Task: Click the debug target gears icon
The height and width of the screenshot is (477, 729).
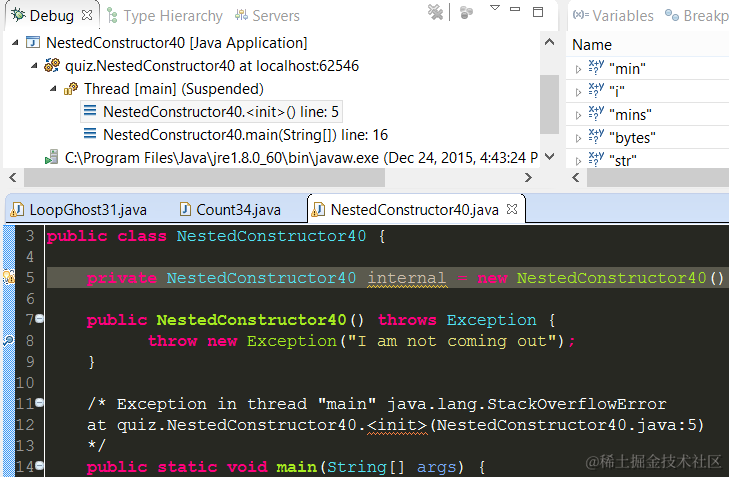Action: (52, 65)
